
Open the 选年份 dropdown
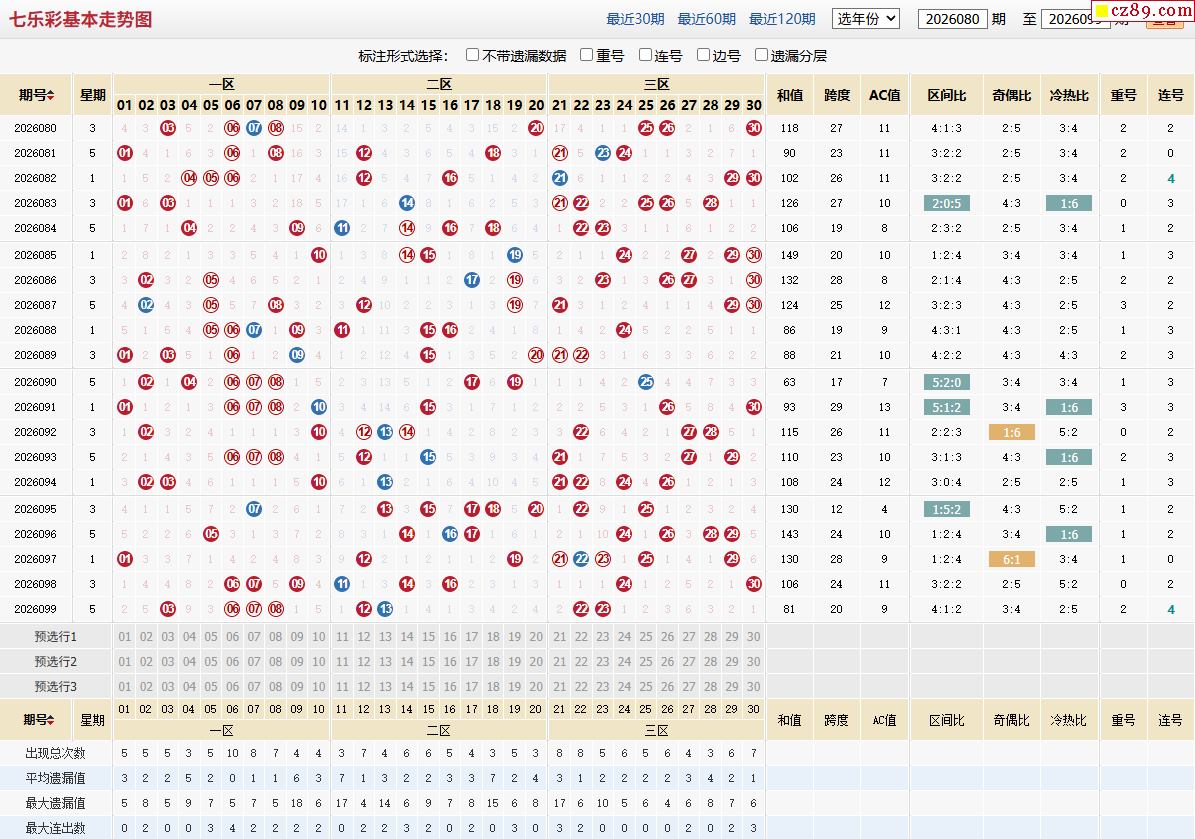(866, 19)
